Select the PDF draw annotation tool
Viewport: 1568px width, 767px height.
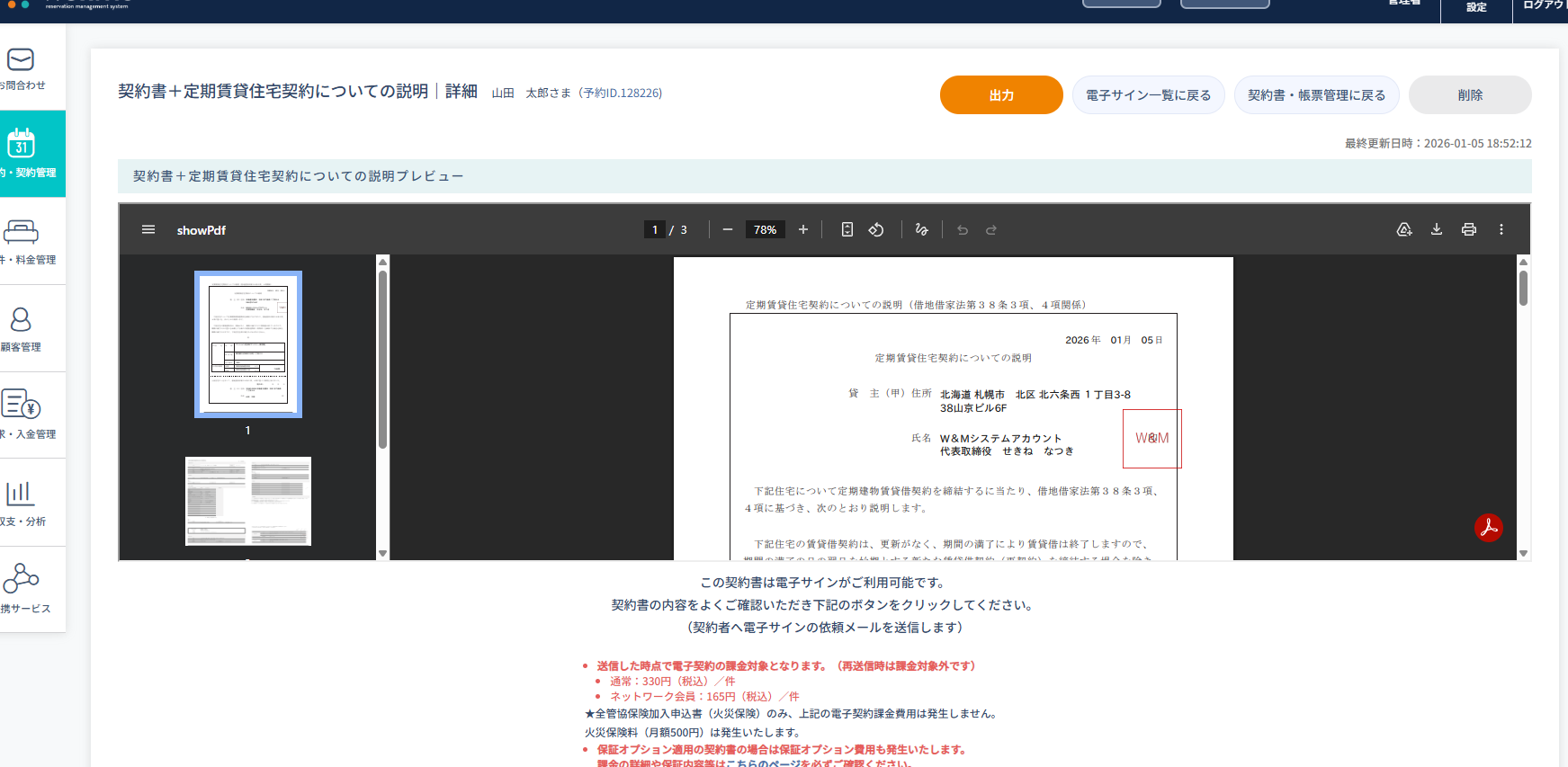click(x=921, y=229)
